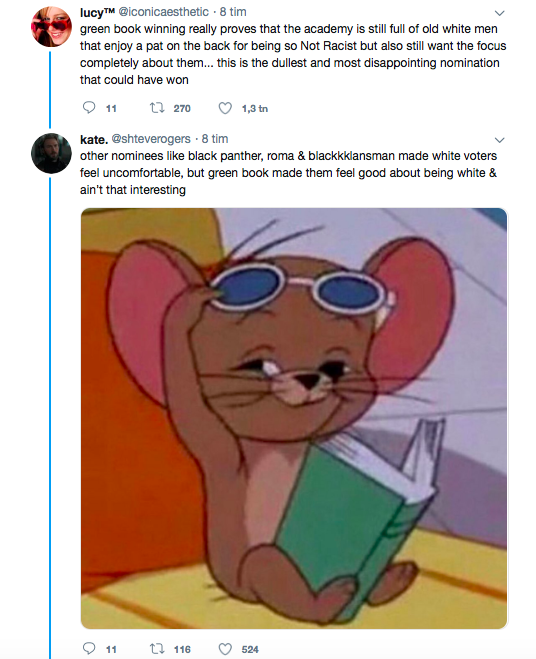
Task: Open @iconicaesthetic handle link
Action: coord(164,12)
